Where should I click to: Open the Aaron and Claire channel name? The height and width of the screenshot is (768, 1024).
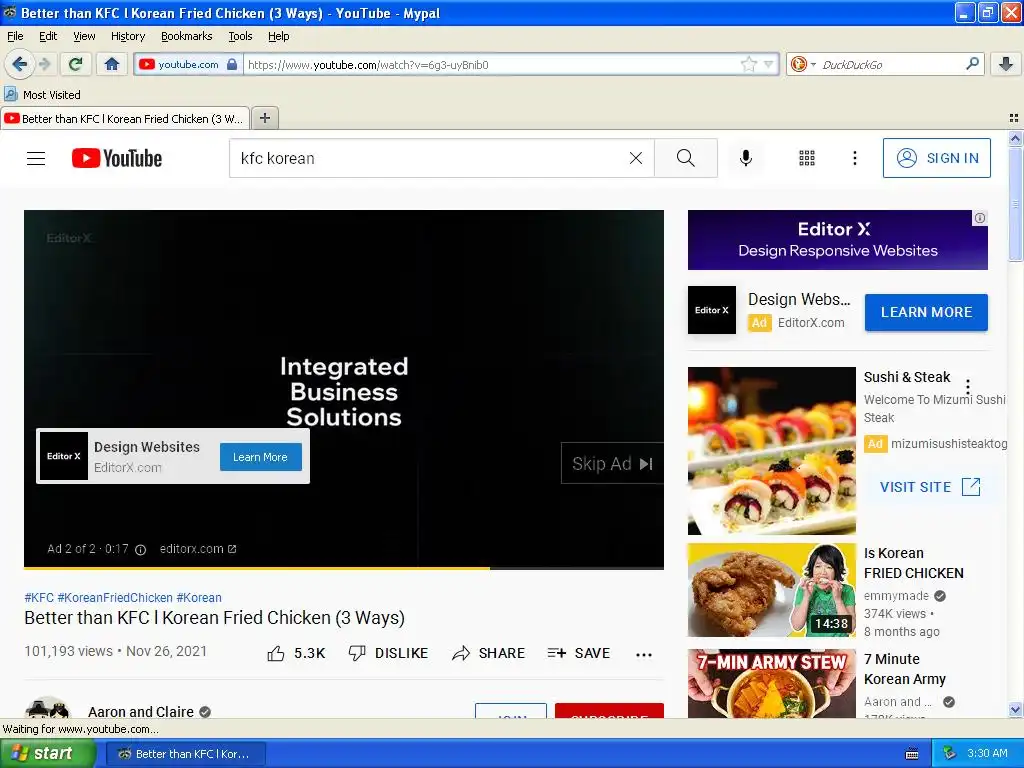click(141, 712)
